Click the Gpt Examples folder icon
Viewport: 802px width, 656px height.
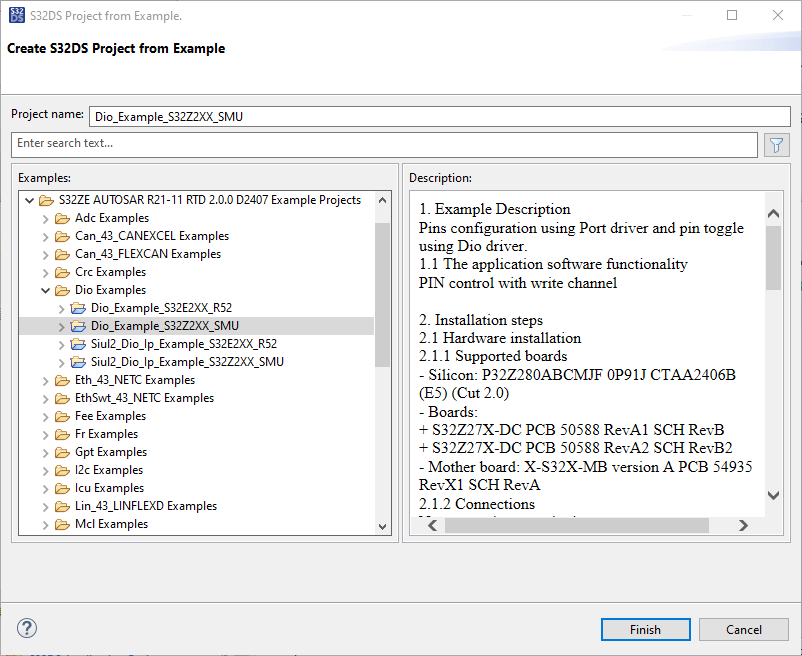[x=62, y=452]
